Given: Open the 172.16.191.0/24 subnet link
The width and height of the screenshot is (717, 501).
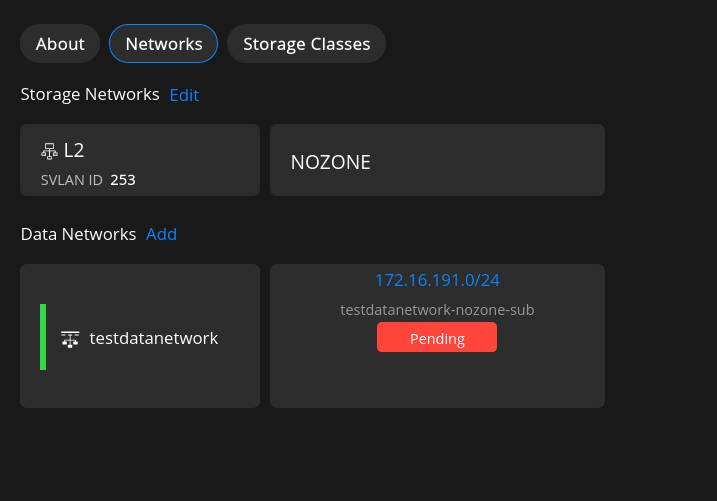Looking at the screenshot, I should 437,280.
